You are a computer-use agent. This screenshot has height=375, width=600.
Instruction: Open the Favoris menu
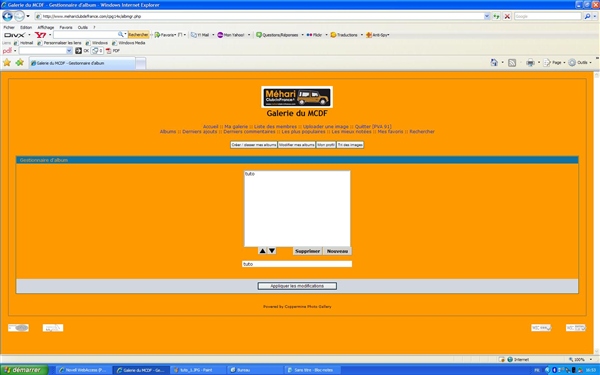click(66, 28)
